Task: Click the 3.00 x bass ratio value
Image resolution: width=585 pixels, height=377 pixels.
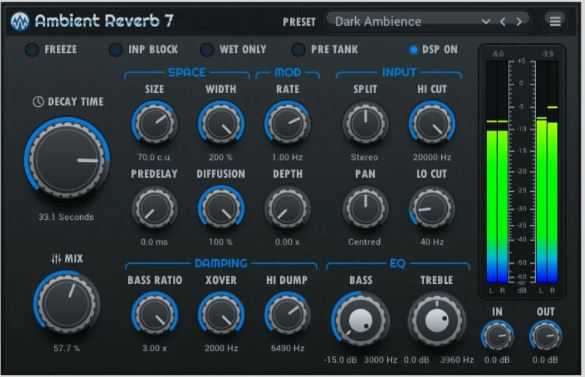Action: pos(154,348)
